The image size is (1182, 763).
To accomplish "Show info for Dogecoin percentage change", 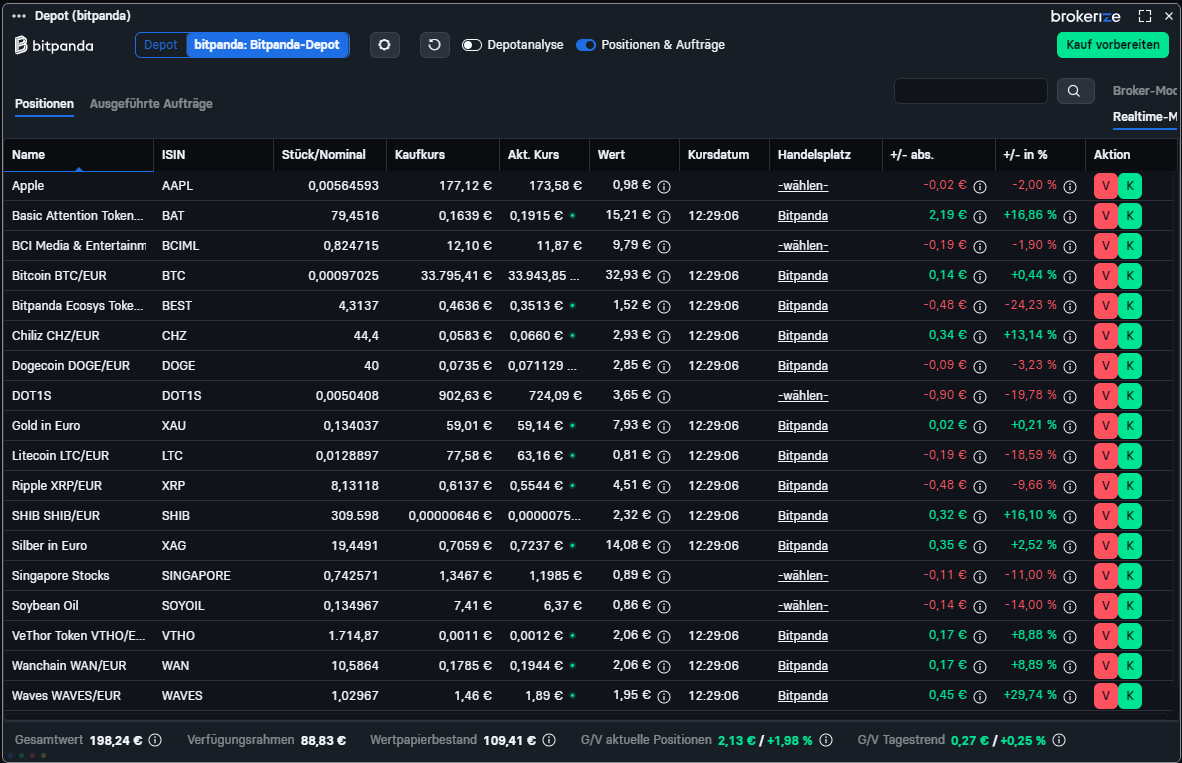I will (1070, 366).
